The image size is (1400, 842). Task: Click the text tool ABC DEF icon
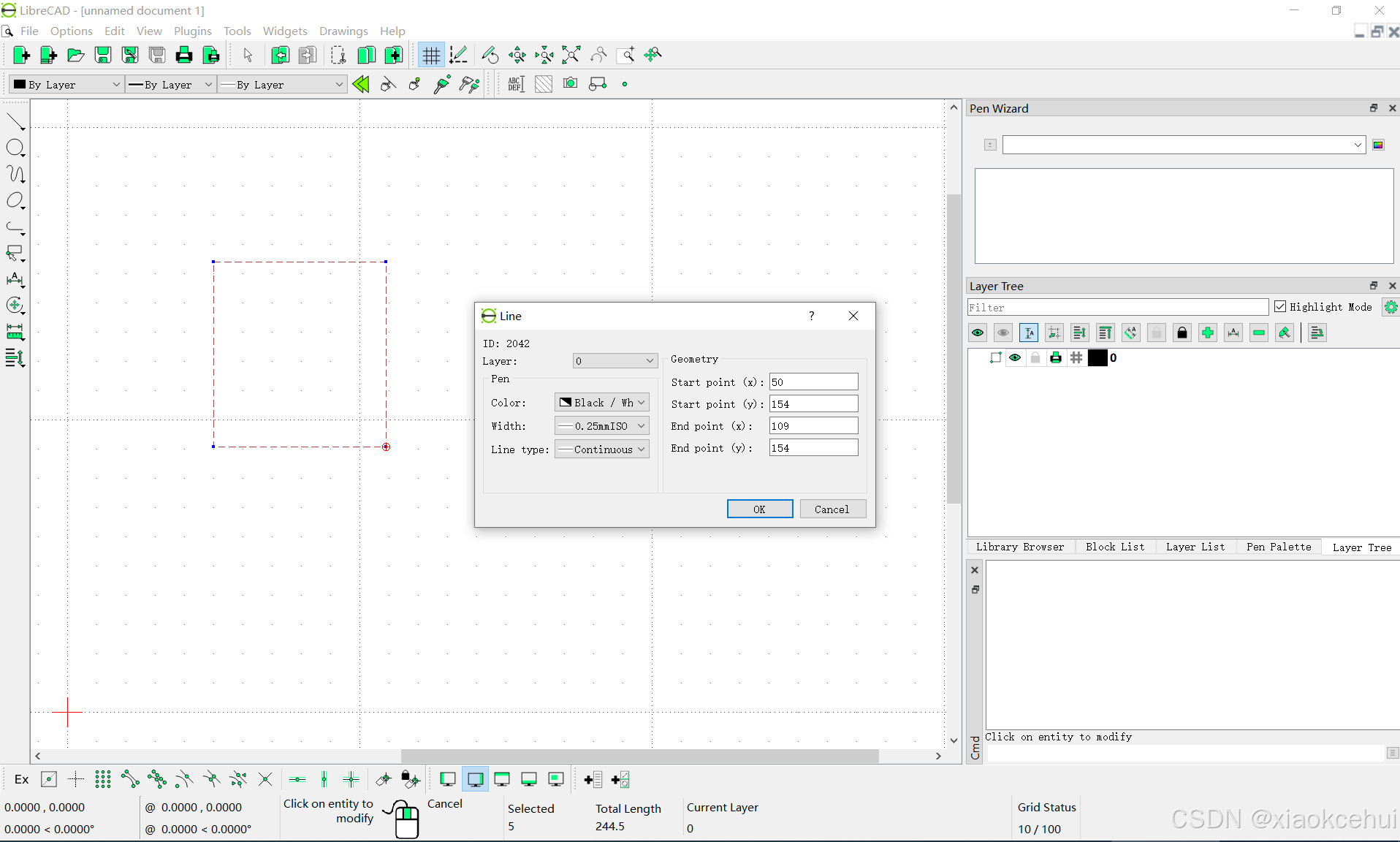[x=516, y=84]
